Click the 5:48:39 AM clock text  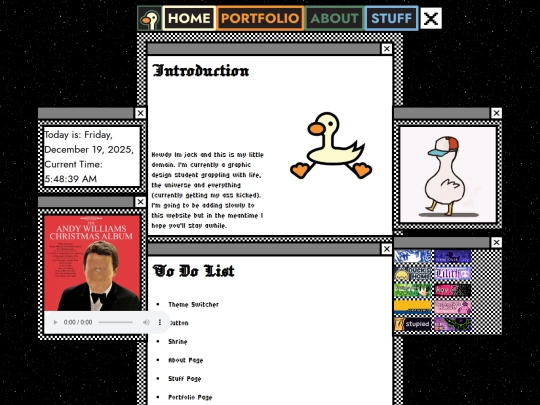(71, 179)
